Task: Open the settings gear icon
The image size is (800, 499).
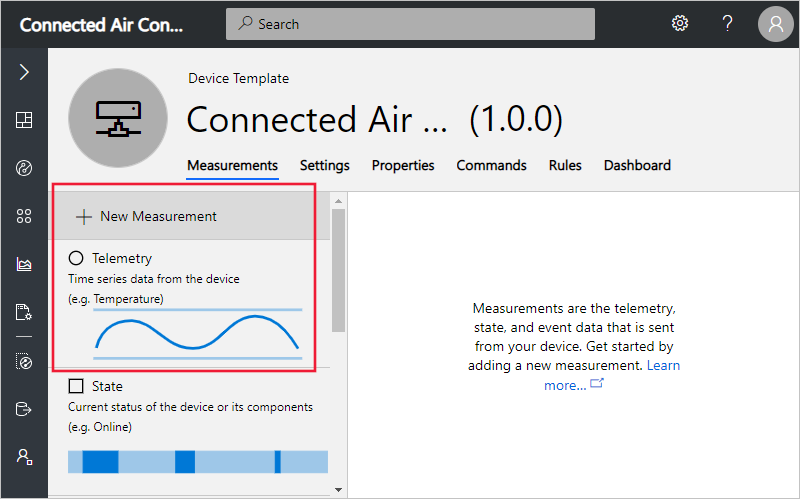Action: (x=680, y=23)
